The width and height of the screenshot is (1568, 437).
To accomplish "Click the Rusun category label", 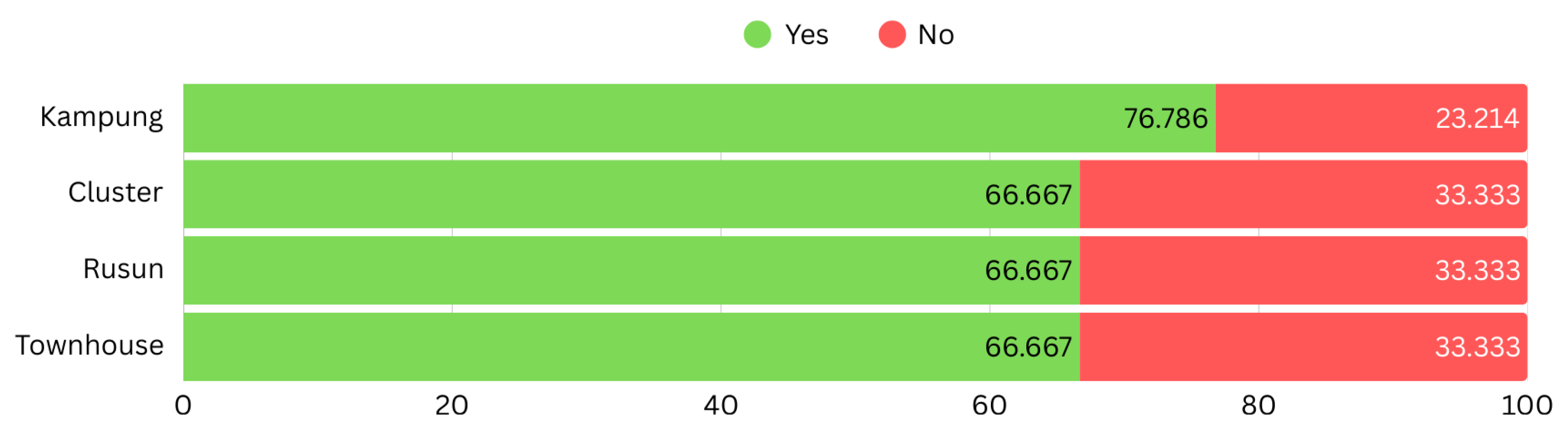I will tap(123, 268).
